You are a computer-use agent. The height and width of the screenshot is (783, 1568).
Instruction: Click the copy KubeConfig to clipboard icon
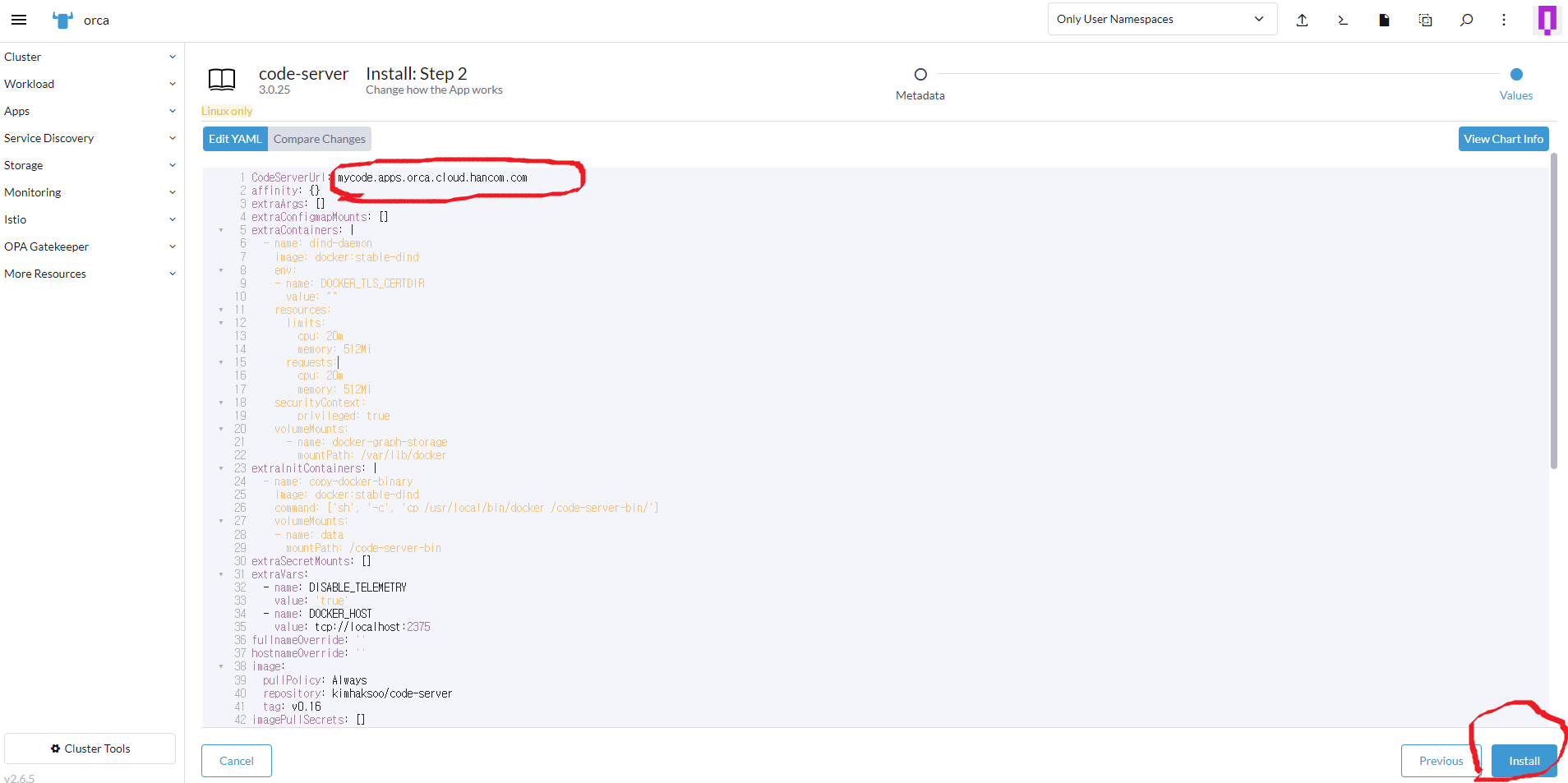[x=1425, y=20]
